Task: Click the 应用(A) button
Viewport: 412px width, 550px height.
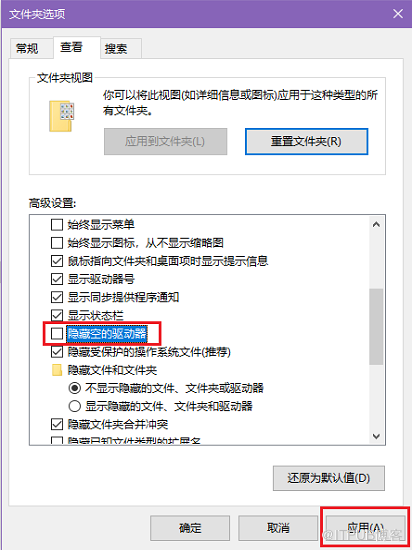Action: click(366, 528)
